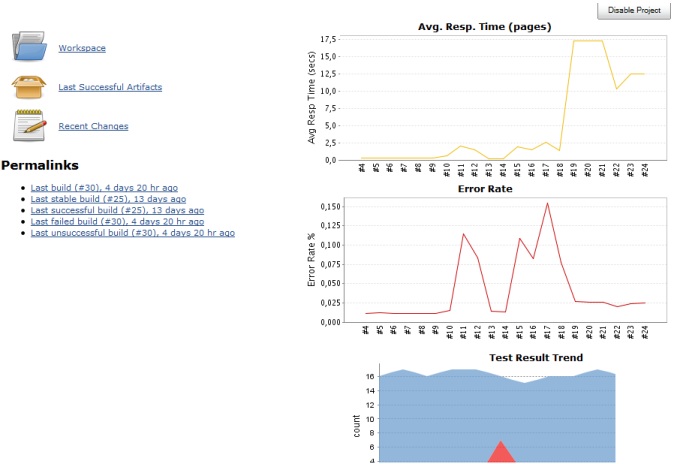Click the Last Successful Artifacts box icon
677x464 pixels.
pyautogui.click(x=28, y=87)
